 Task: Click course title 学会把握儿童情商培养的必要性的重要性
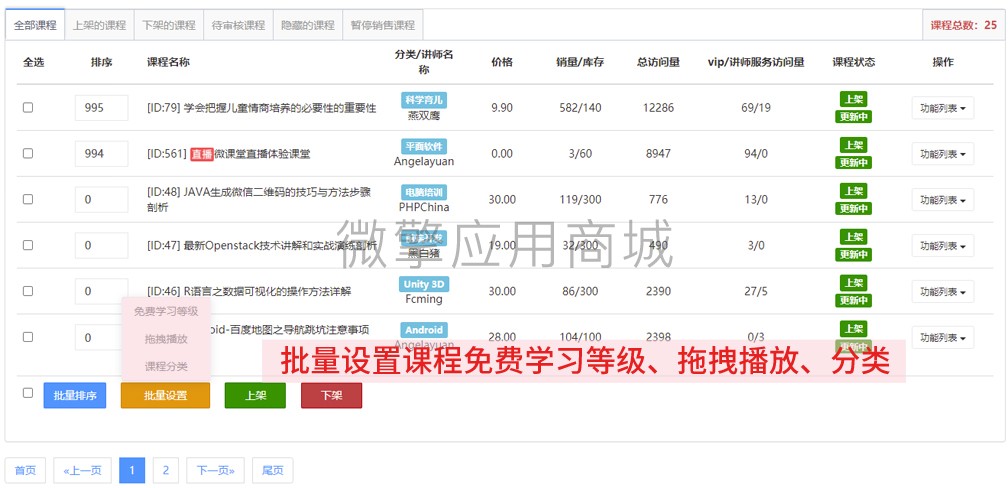[x=280, y=108]
